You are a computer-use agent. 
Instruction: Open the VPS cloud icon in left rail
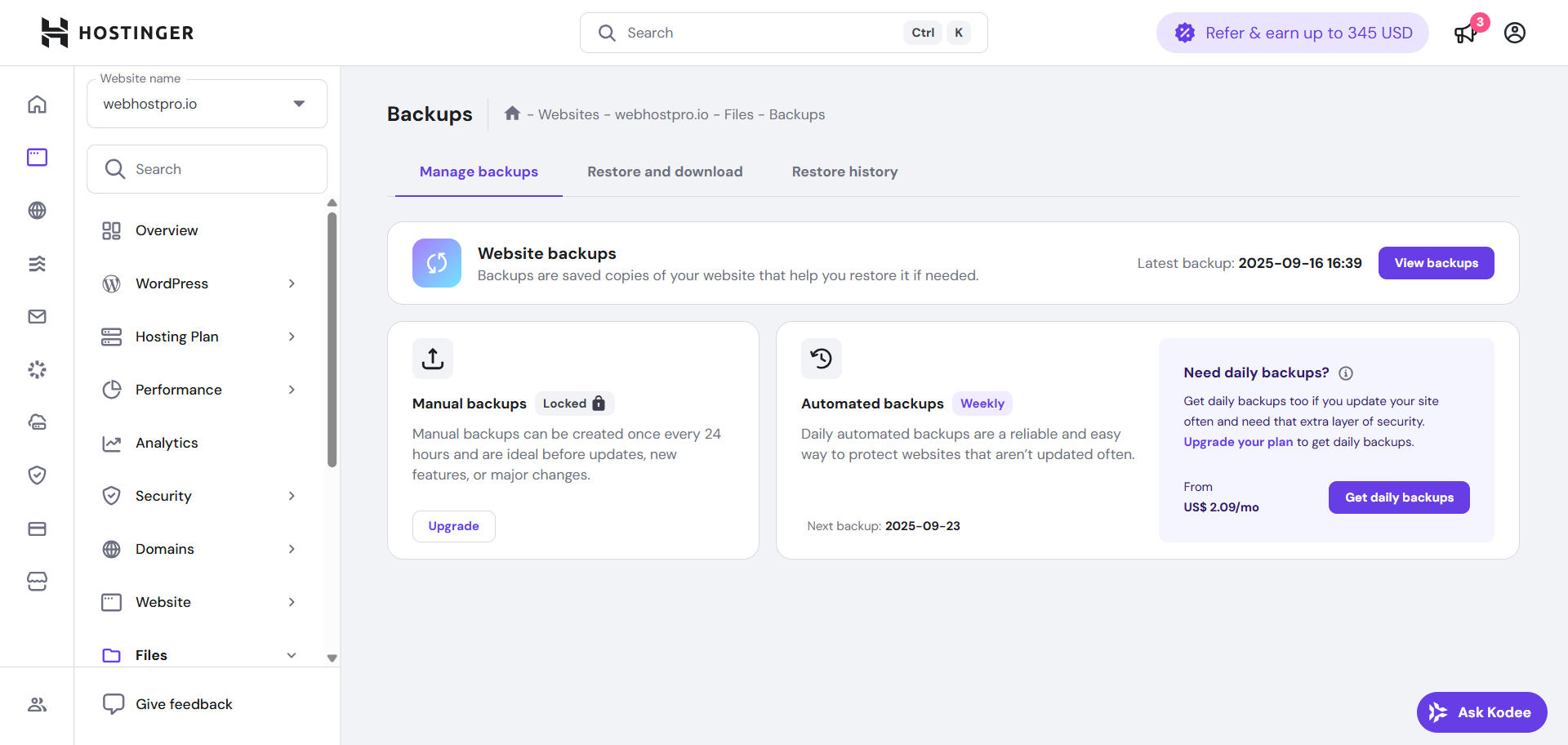[x=37, y=422]
